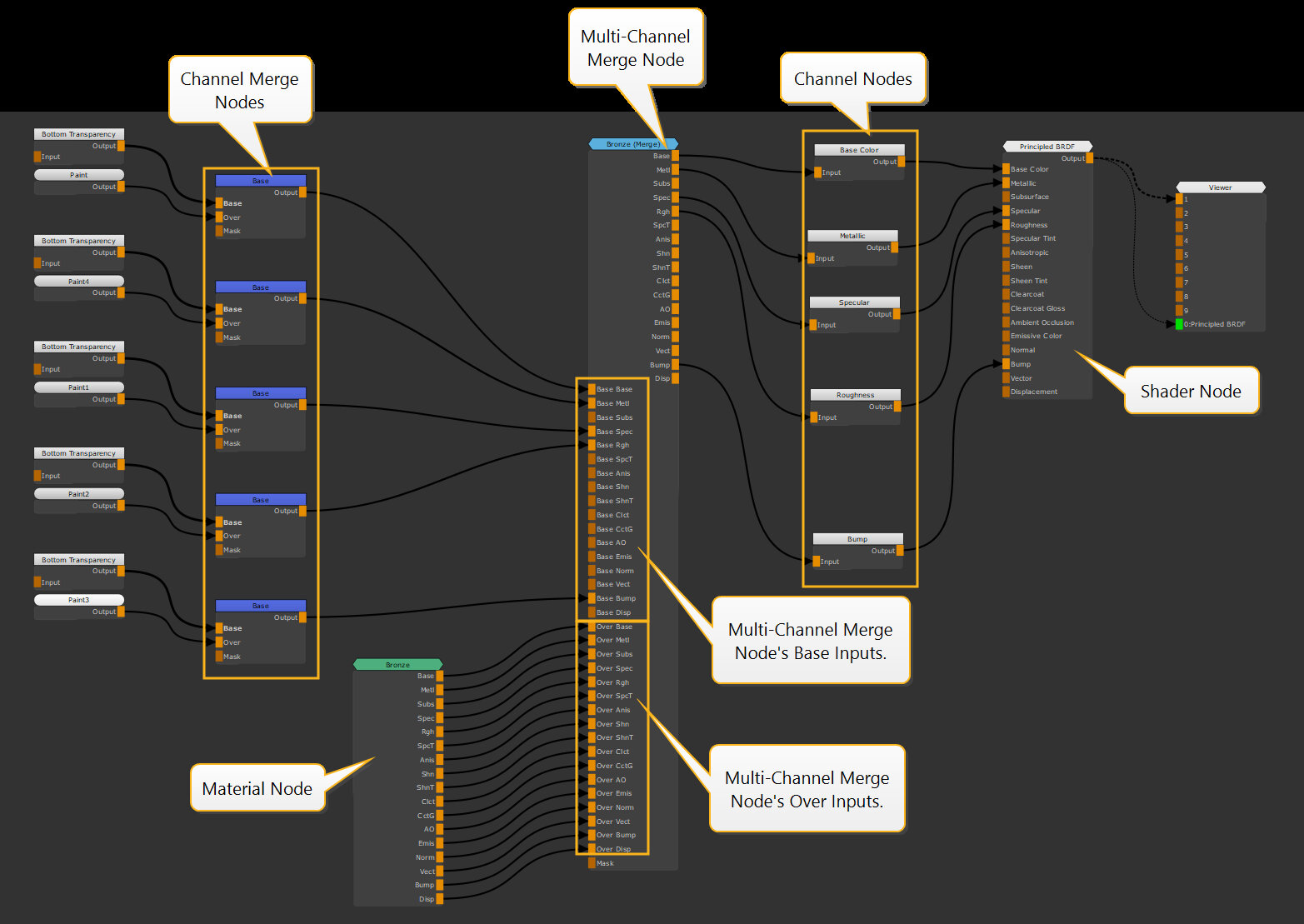This screenshot has width=1304, height=924.
Task: Click the Bump input socket on the Shader node
Action: click(x=1007, y=364)
